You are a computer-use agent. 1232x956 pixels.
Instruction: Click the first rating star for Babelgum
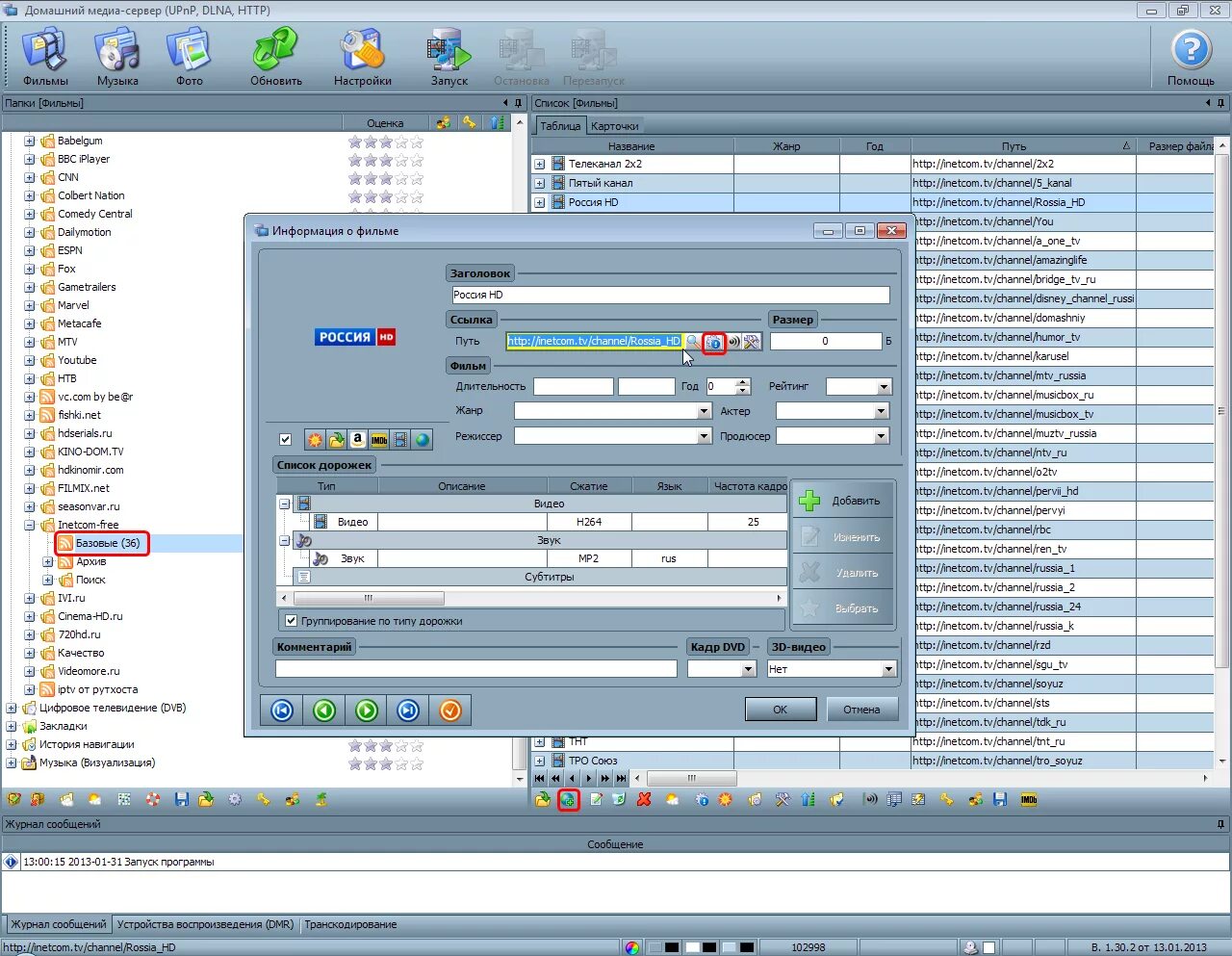tap(355, 142)
